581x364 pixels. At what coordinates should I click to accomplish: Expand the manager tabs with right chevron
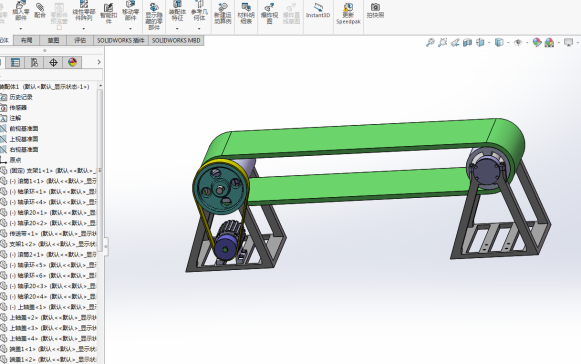pos(99,62)
